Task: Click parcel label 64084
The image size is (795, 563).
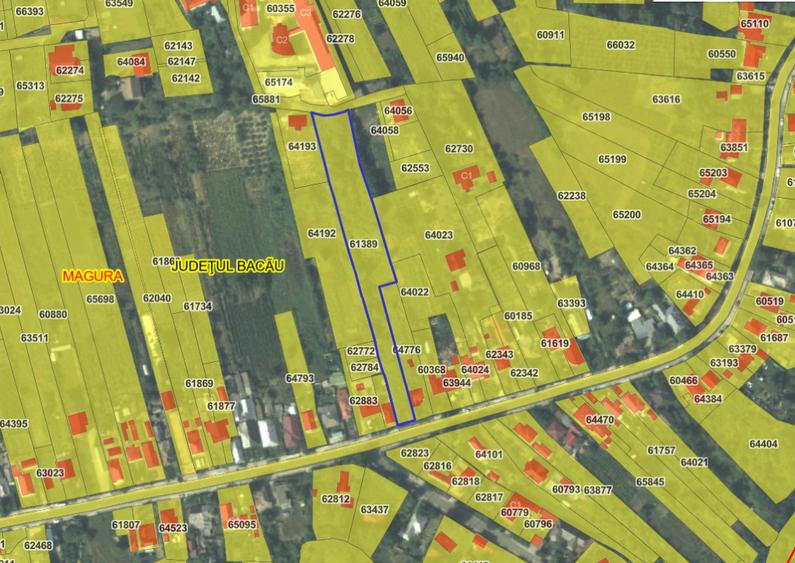Action: click(131, 62)
